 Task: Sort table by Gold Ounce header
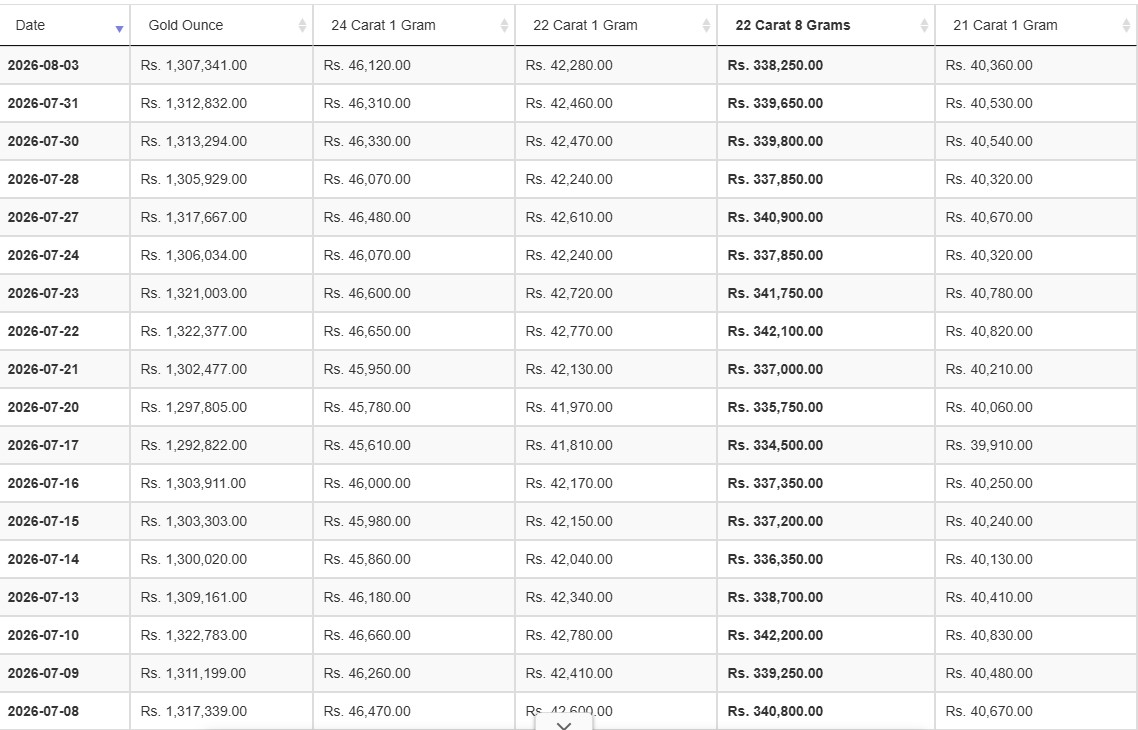[x=221, y=25]
